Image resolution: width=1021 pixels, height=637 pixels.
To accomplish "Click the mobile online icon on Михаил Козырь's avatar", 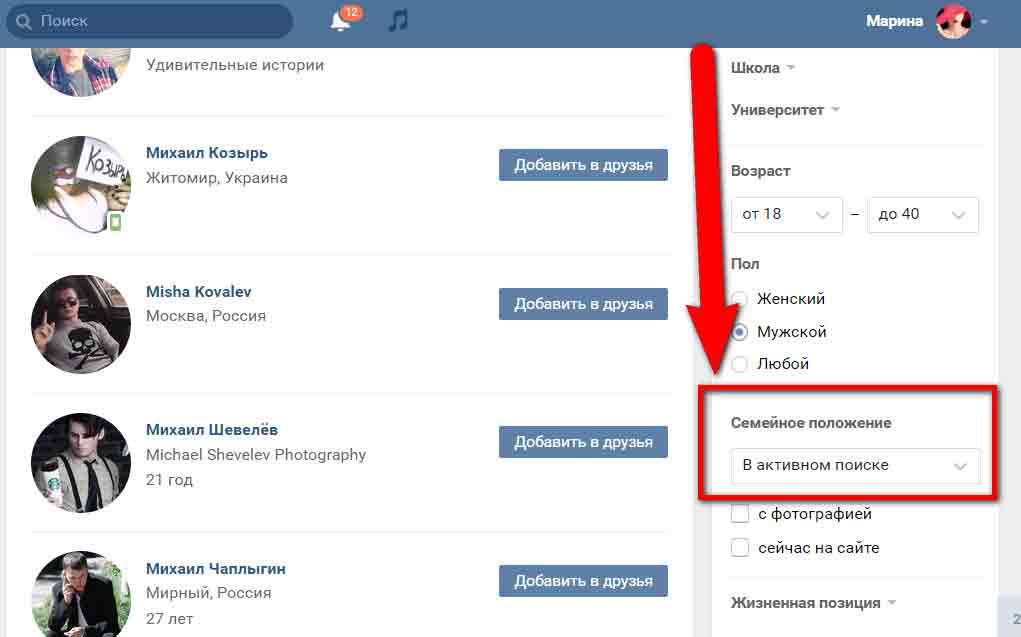I will click(x=115, y=222).
